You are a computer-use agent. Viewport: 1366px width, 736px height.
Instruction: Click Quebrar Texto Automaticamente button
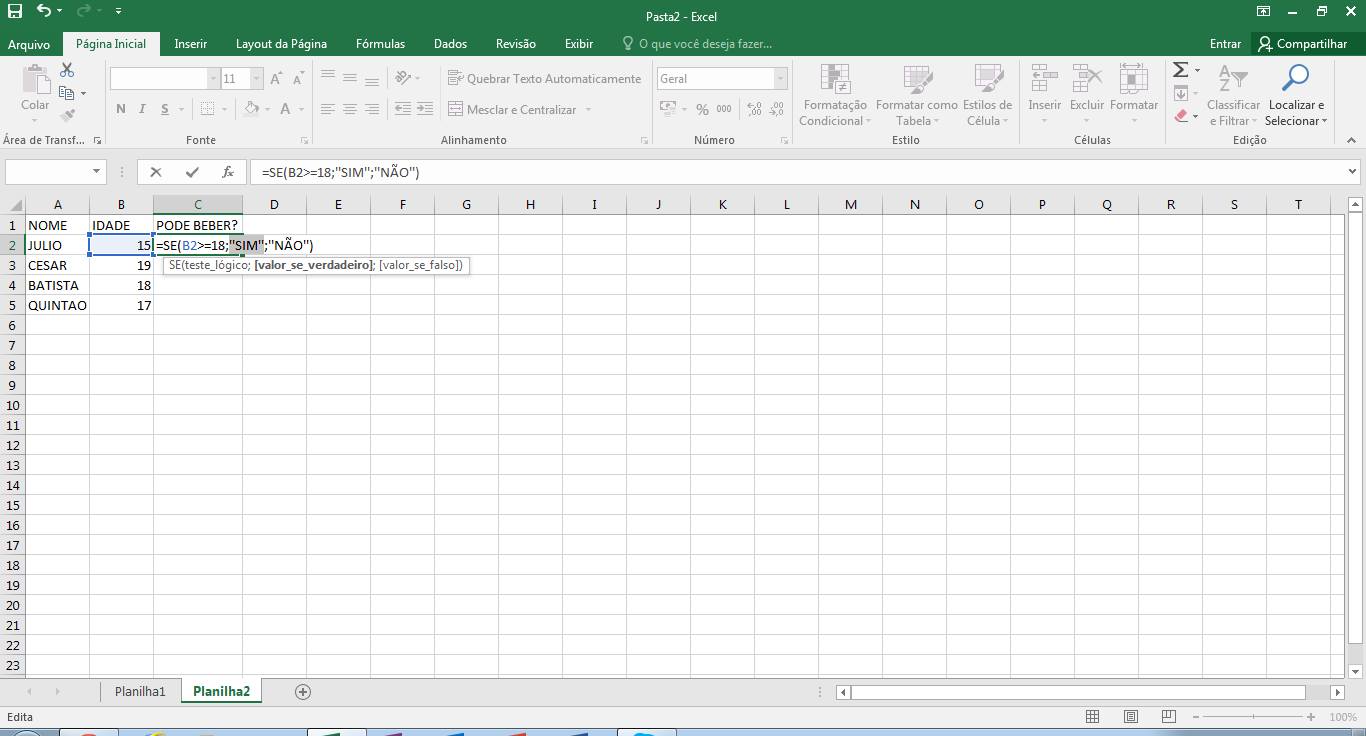click(x=544, y=78)
